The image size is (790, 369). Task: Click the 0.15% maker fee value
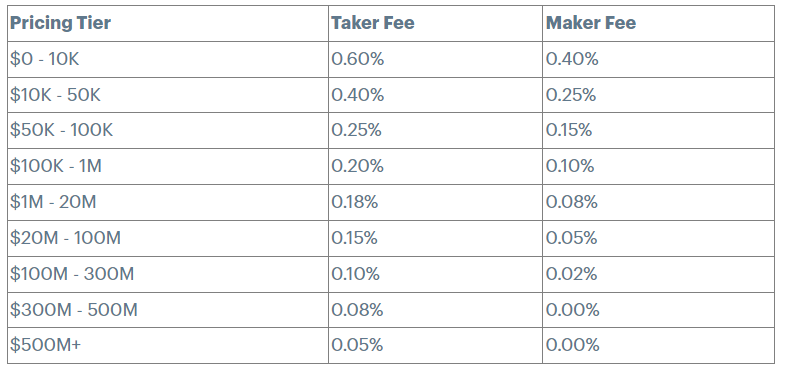click(569, 131)
